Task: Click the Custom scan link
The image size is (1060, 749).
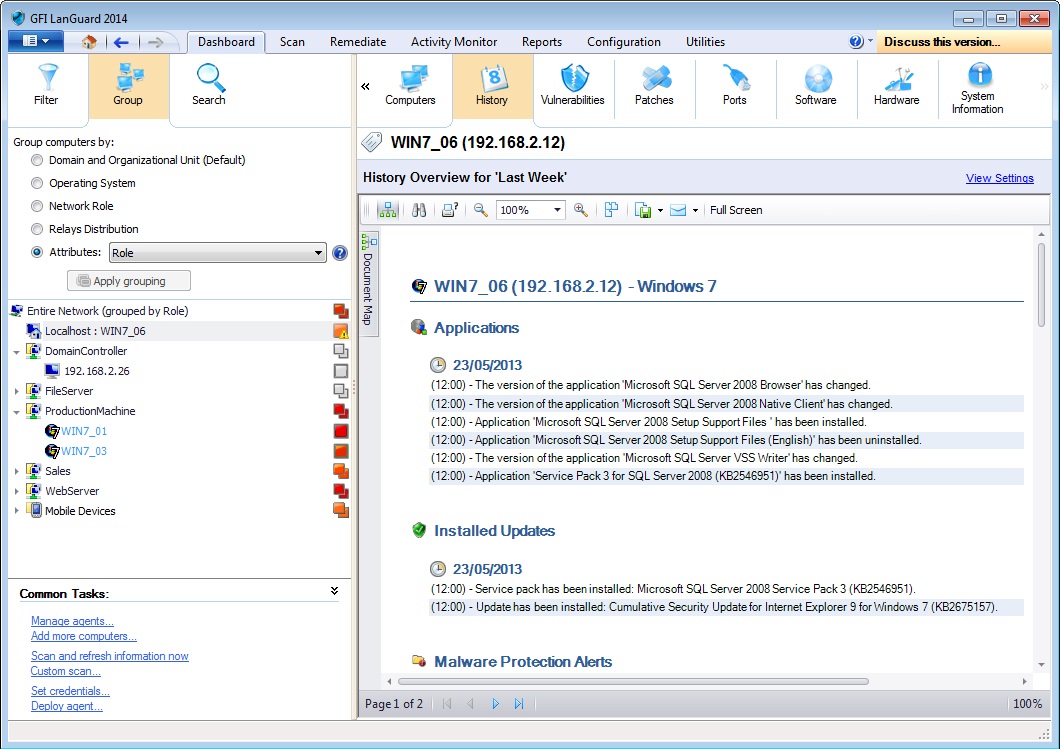Action: pos(66,671)
